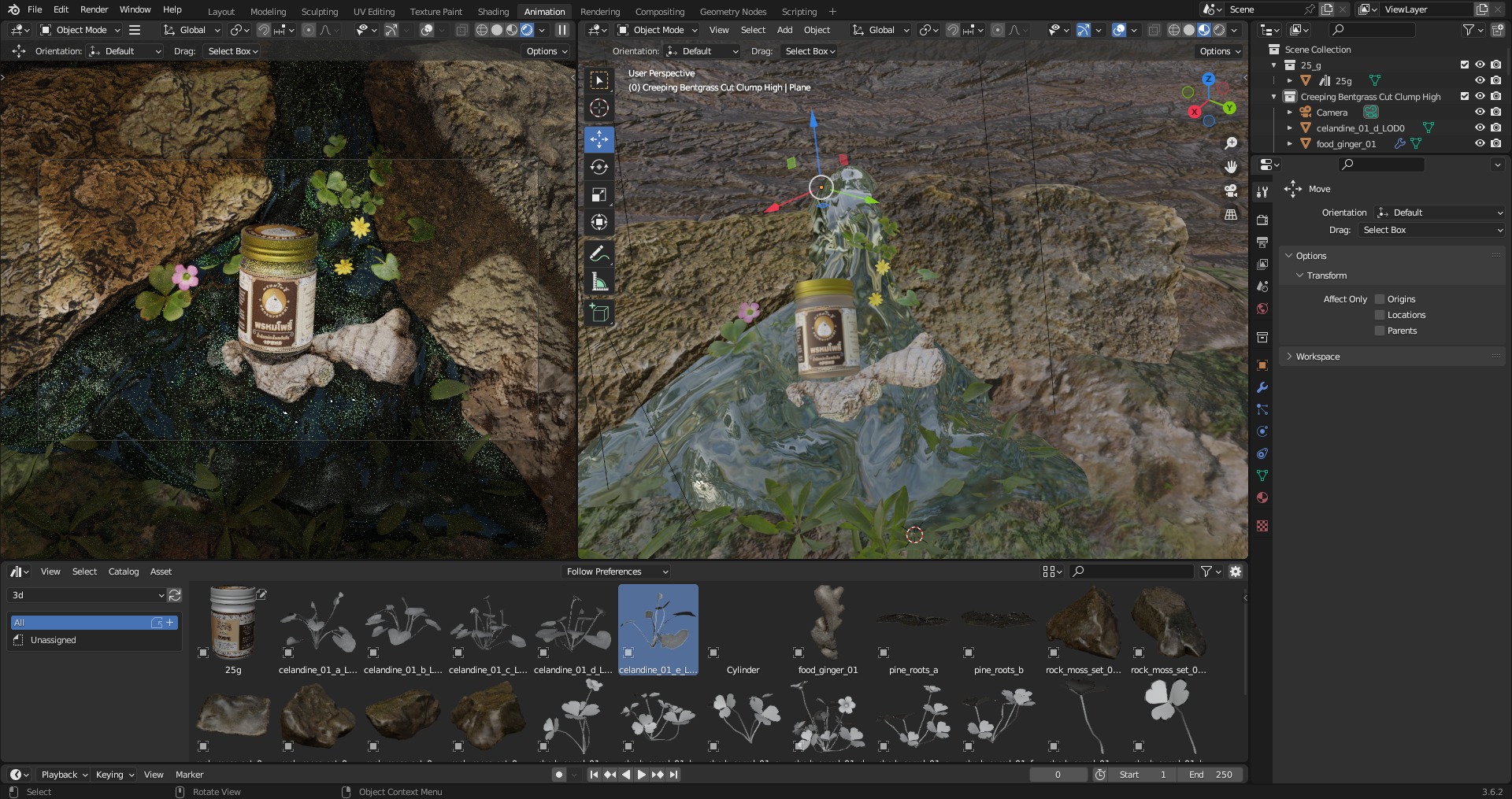Click the Cursor tool icon
The image size is (1512, 799).
599,108
